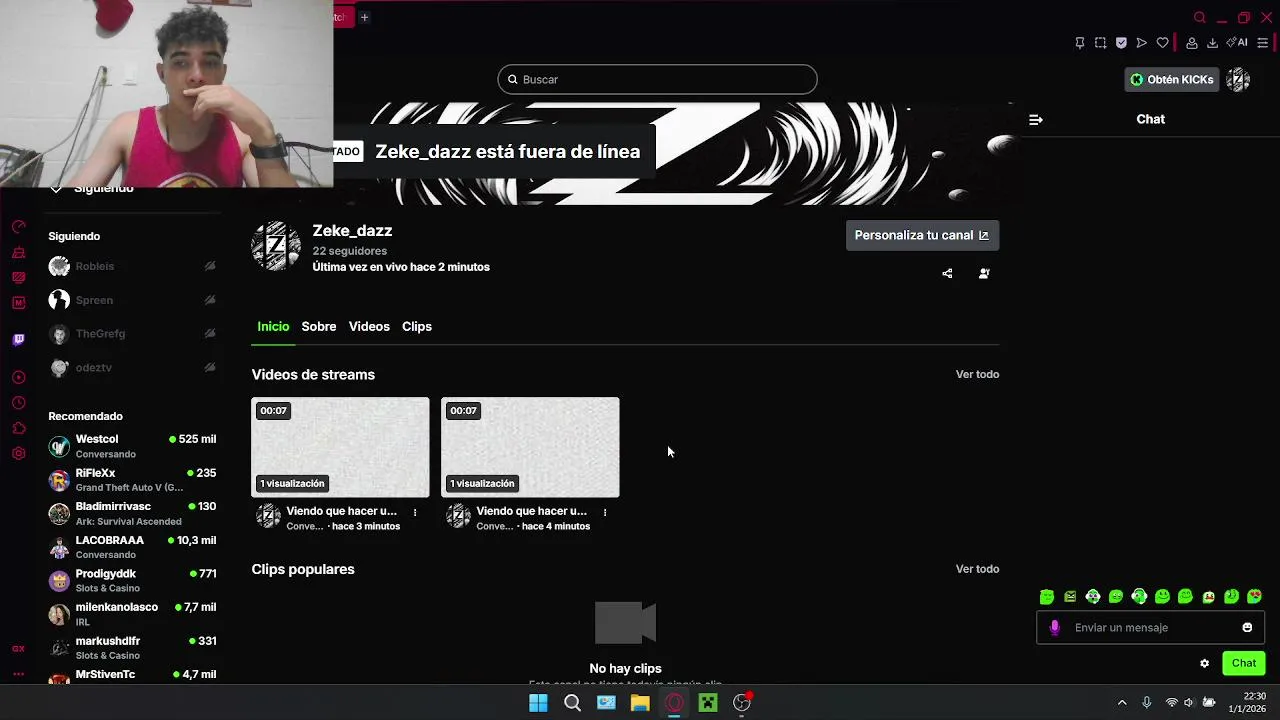Click the Enviar un mensaje input
1280x720 pixels.
[1151, 628]
